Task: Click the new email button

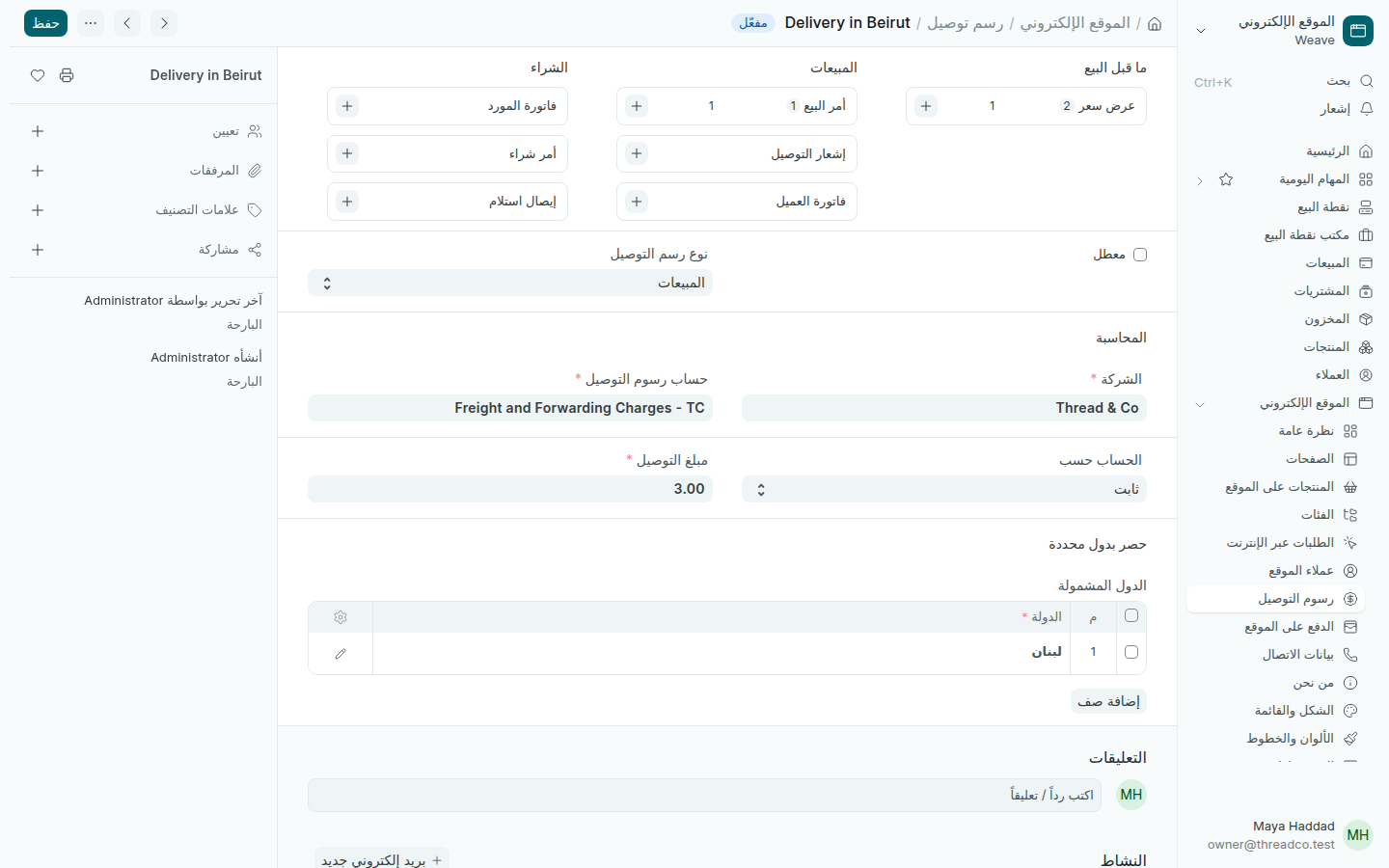Action: pos(382,859)
